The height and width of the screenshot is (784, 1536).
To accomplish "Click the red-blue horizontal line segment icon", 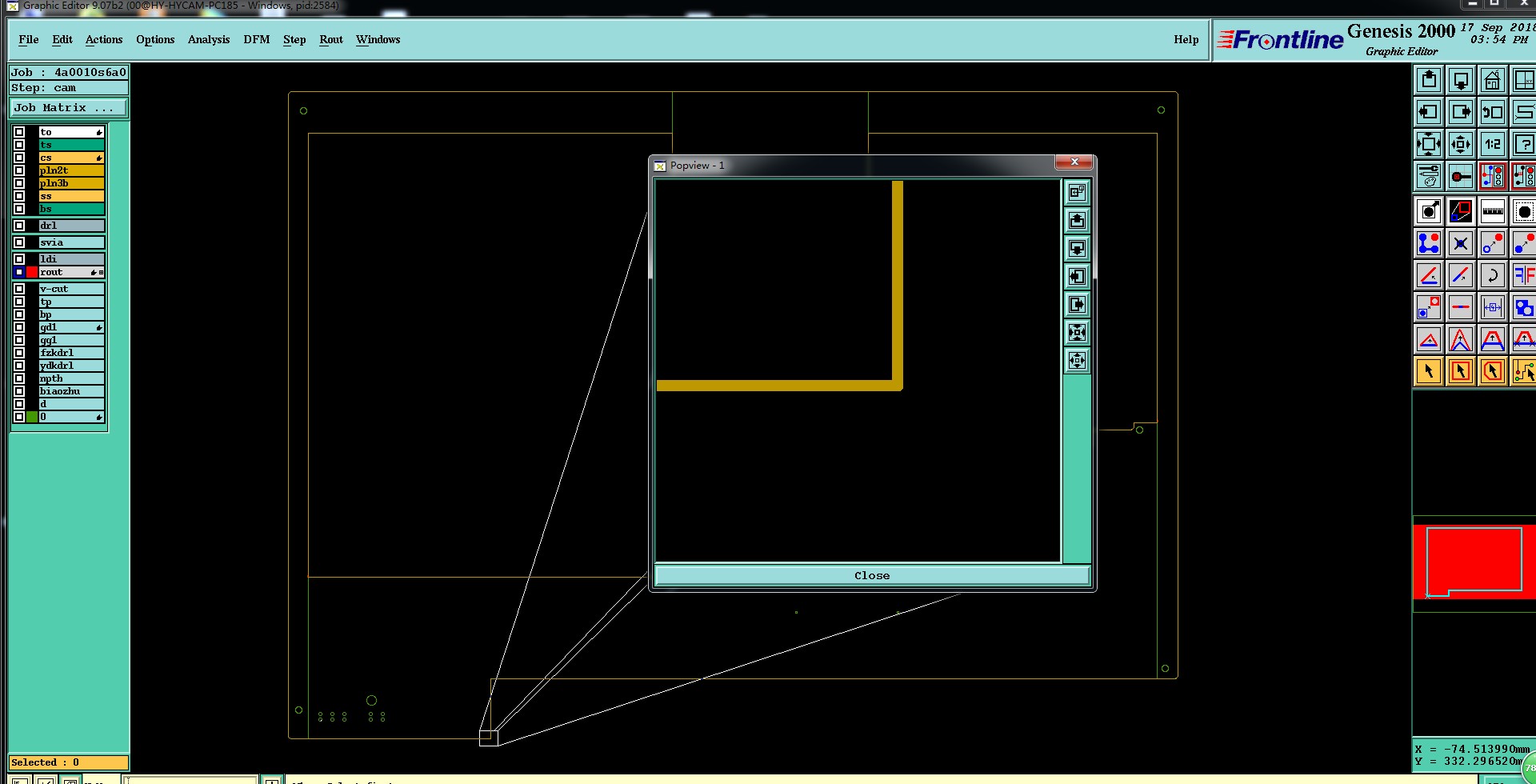I will (x=1461, y=307).
